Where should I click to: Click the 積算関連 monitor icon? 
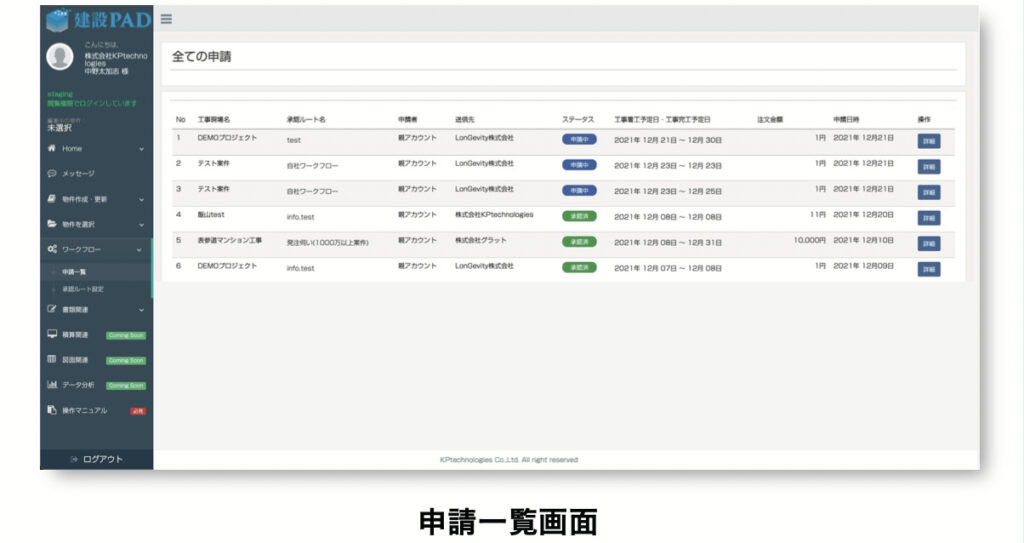52,334
